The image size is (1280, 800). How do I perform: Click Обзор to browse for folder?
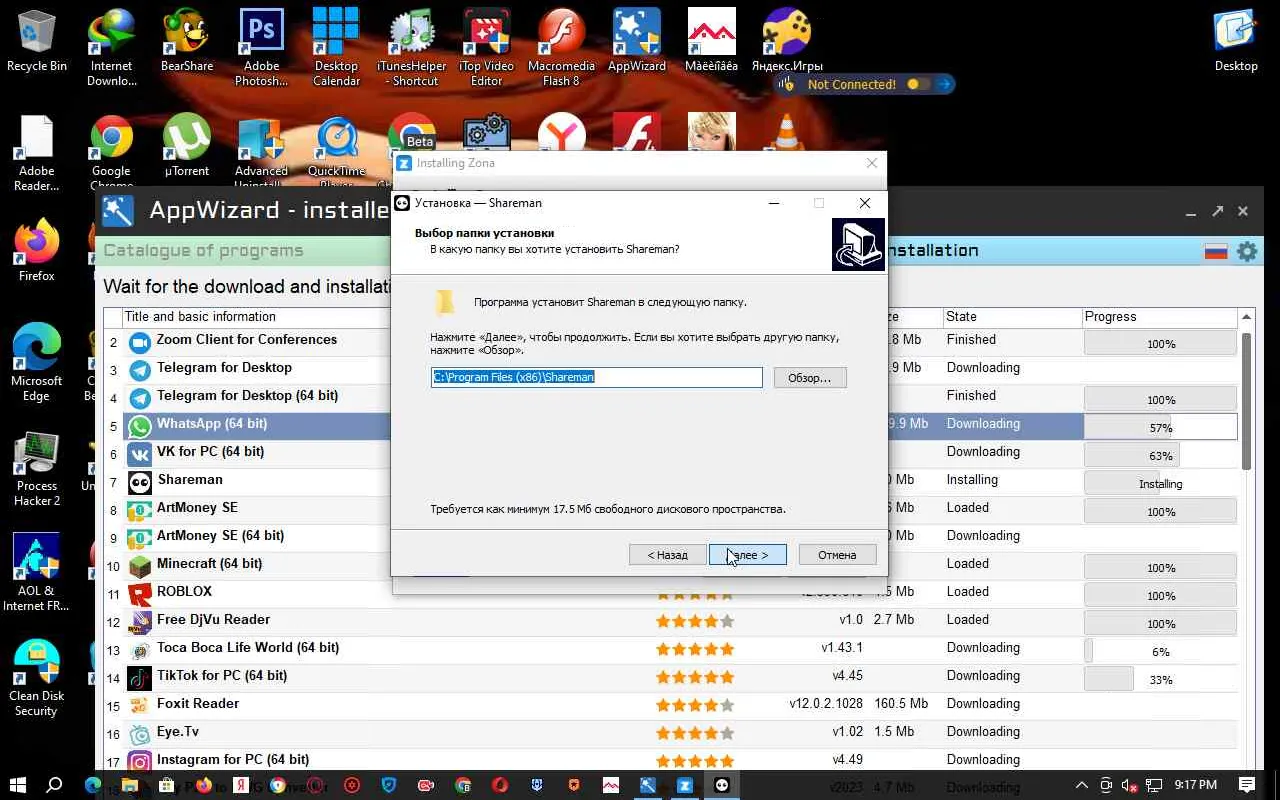point(810,378)
